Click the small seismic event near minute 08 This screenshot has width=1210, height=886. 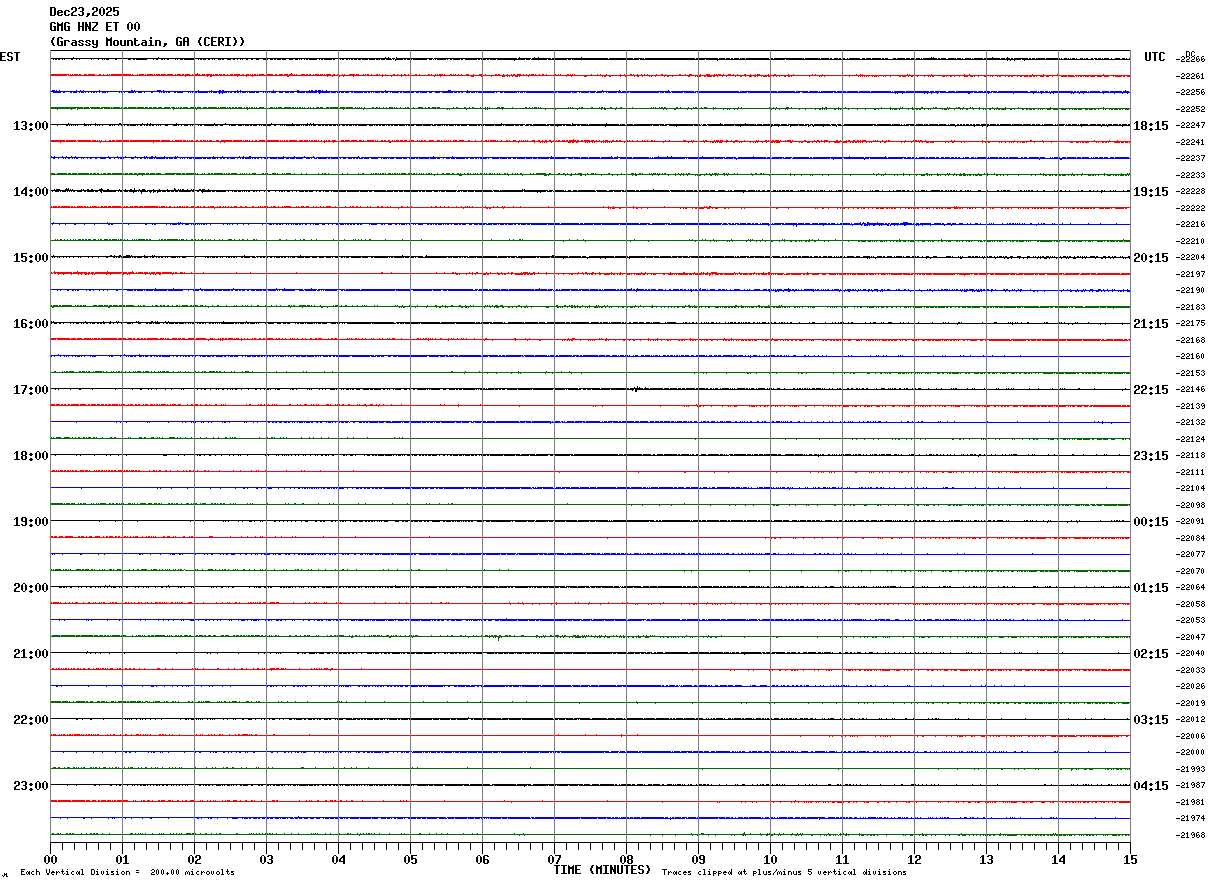[635, 389]
